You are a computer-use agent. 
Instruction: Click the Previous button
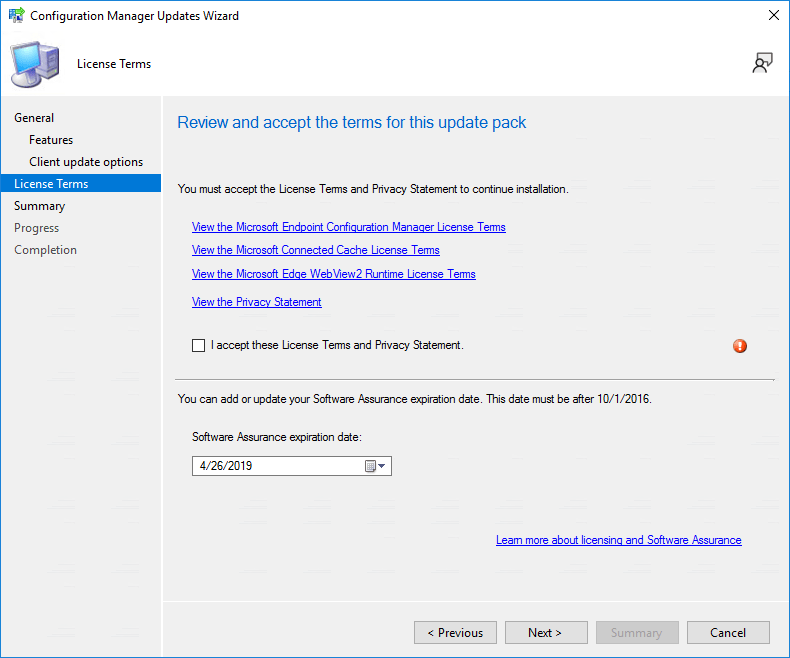tap(455, 632)
